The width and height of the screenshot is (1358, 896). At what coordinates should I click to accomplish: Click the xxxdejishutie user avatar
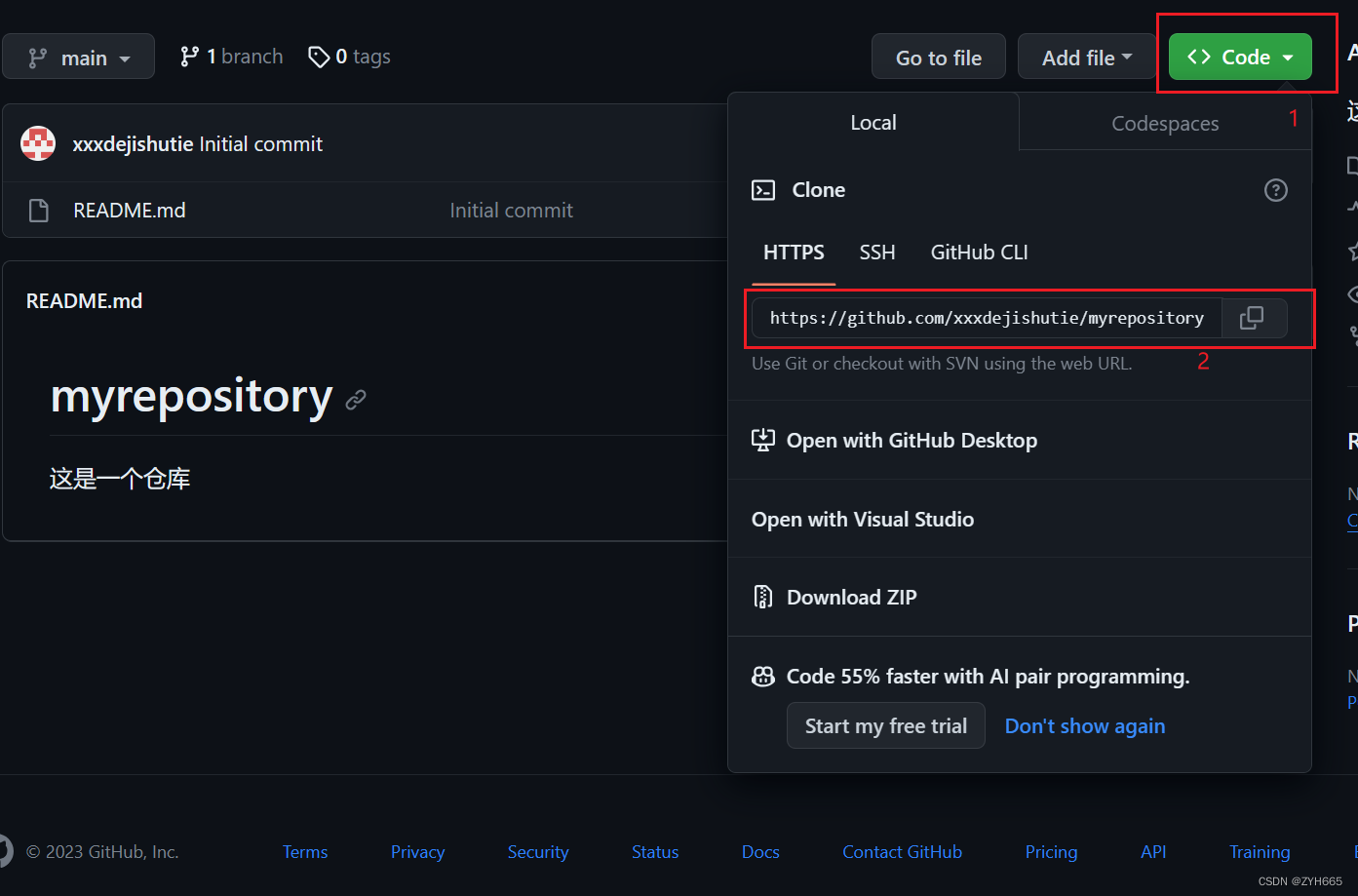[38, 143]
